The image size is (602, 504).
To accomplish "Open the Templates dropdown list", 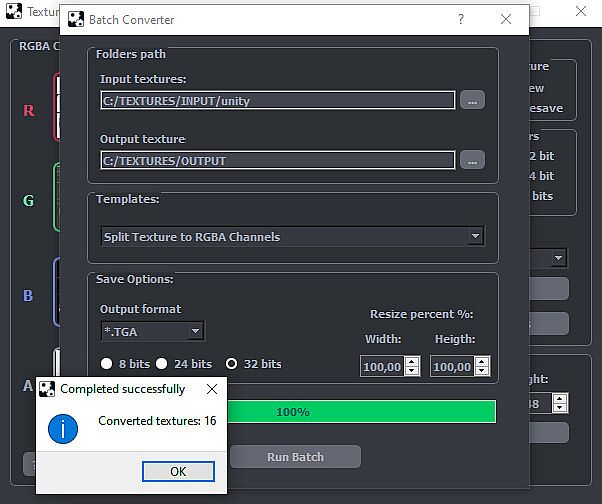I will click(x=475, y=236).
